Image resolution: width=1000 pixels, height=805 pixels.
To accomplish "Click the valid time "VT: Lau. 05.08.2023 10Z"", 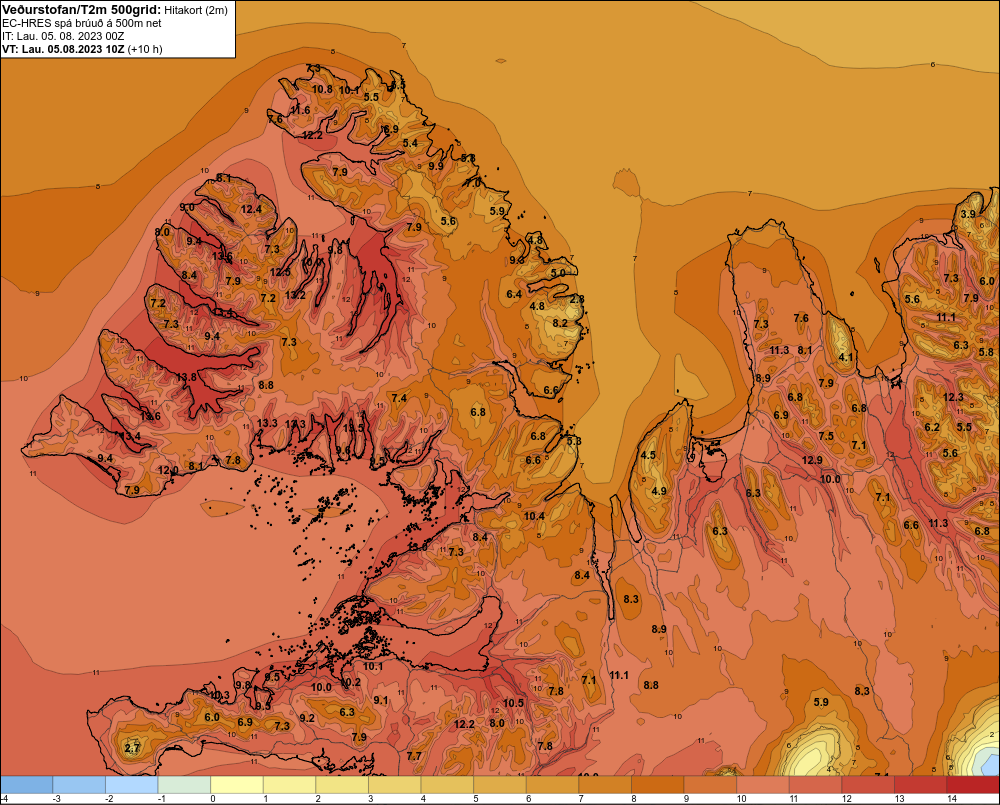I will (x=64, y=49).
